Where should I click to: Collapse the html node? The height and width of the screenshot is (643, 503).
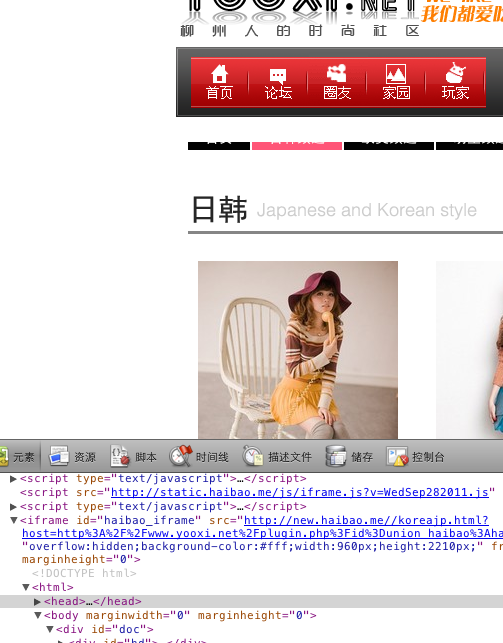click(26, 587)
